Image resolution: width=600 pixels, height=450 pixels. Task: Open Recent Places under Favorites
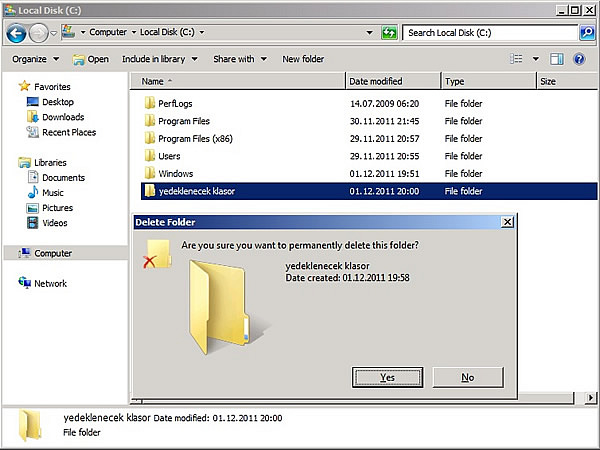pos(69,132)
